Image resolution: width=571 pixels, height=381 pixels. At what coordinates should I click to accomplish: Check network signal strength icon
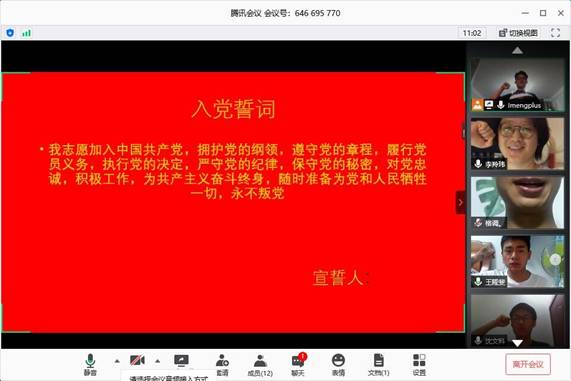click(26, 33)
